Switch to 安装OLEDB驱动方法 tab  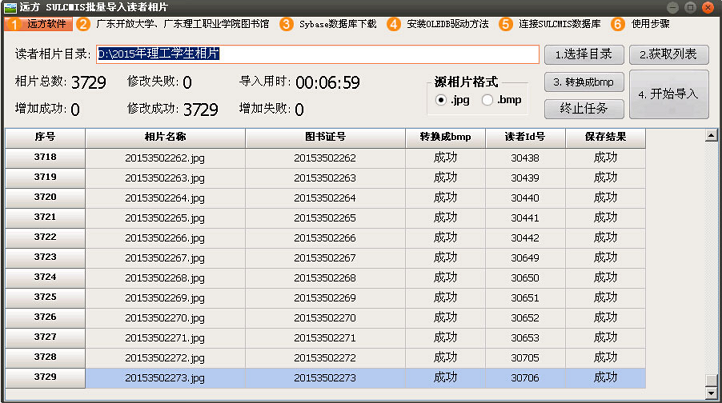click(x=438, y=24)
